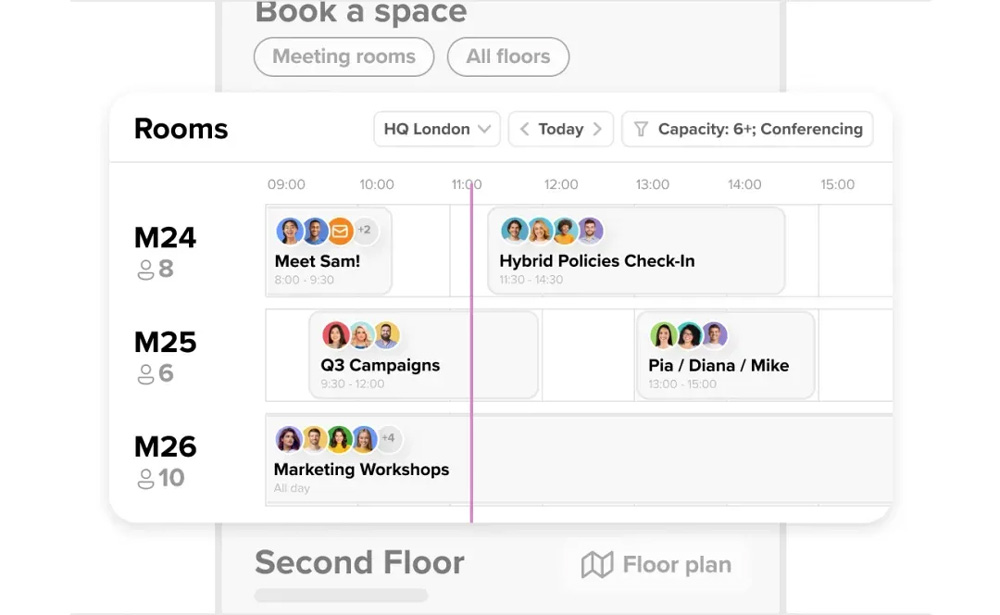Click +2 attendees badge in Meet Sam!
This screenshot has width=1000, height=615.
[x=364, y=230]
